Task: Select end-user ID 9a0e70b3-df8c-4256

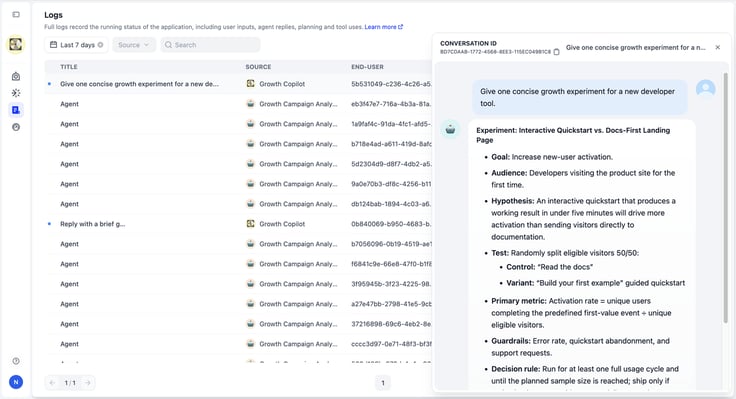Action: [x=391, y=184]
